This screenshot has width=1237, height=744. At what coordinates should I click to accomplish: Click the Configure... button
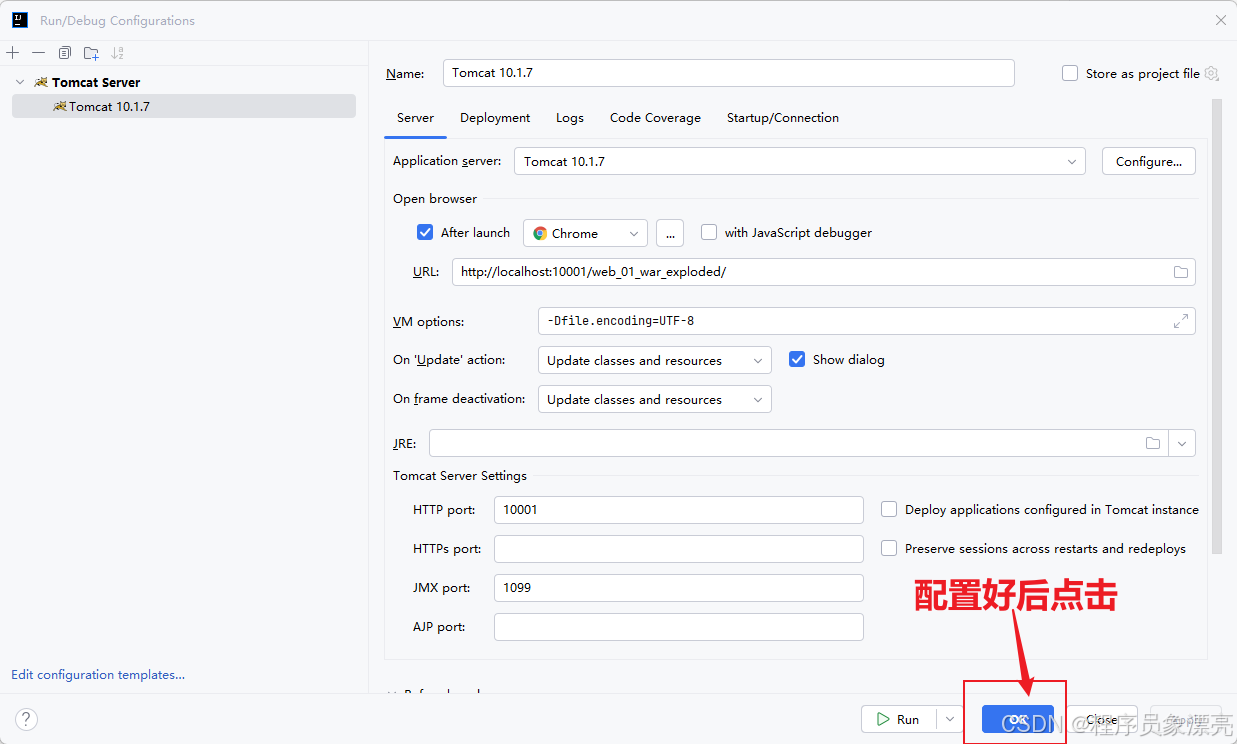pos(1149,161)
